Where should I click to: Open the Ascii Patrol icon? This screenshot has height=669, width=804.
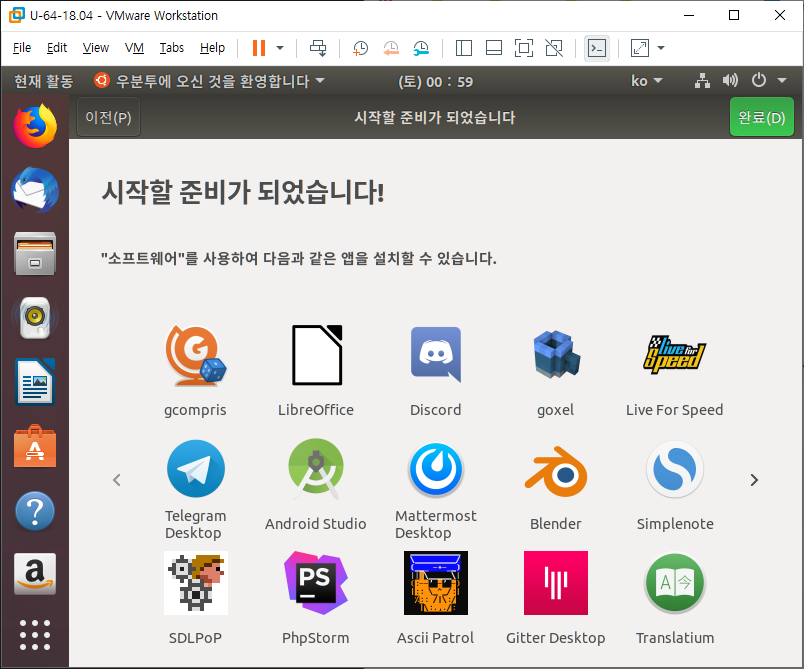tap(436, 583)
